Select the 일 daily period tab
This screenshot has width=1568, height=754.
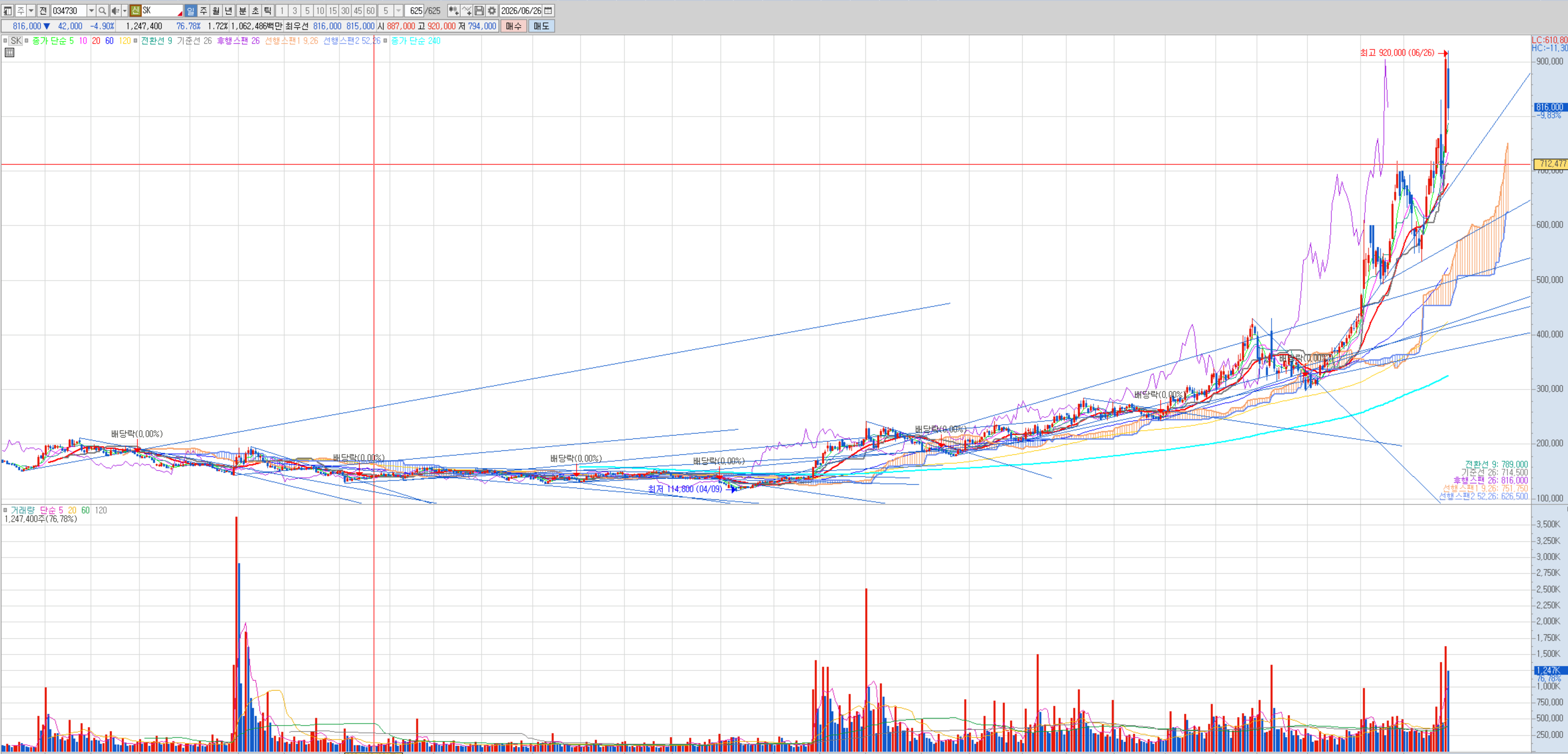[x=190, y=11]
